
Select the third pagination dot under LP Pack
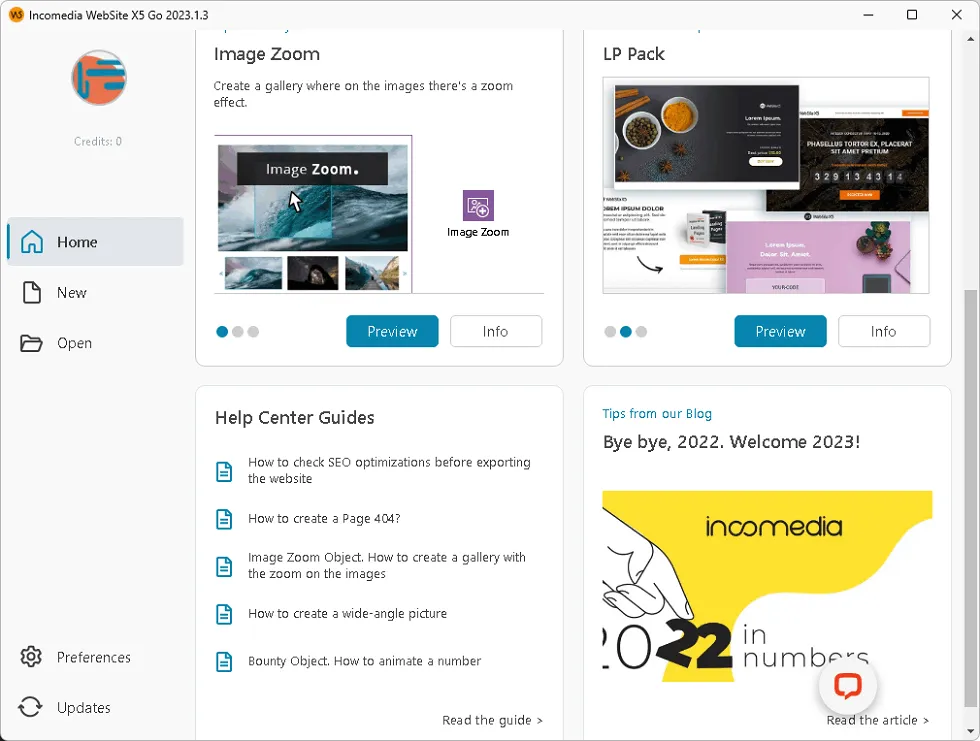click(x=641, y=331)
